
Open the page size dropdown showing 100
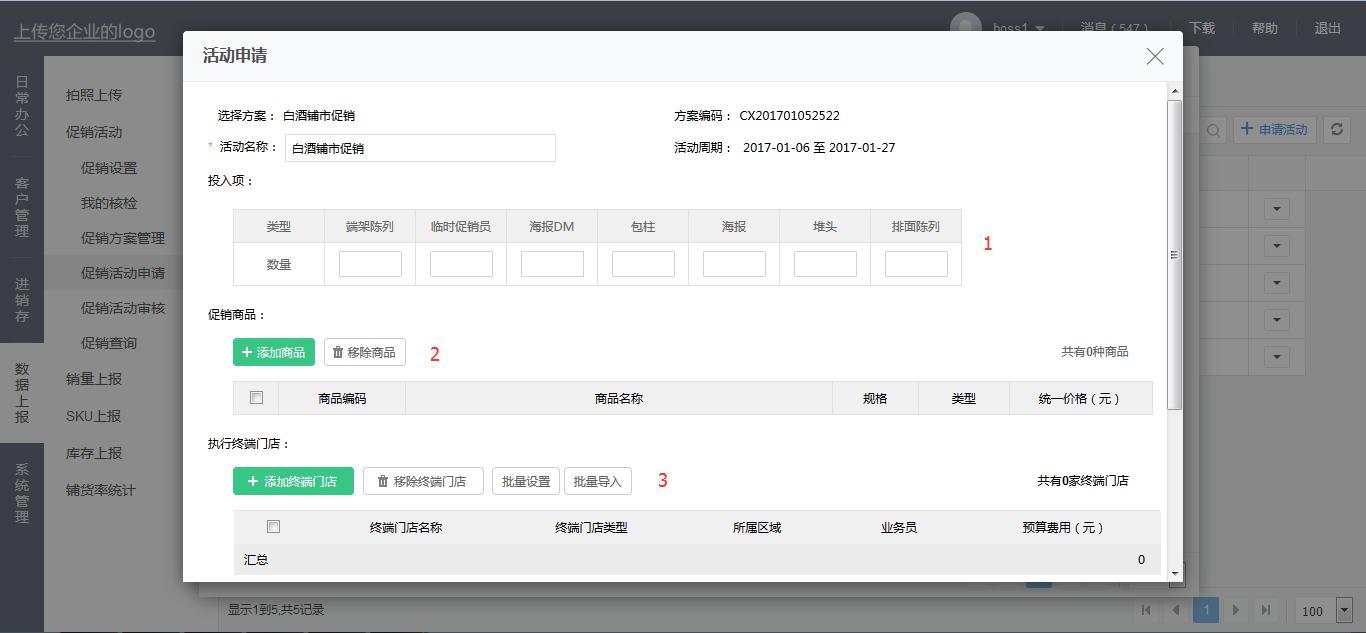[1344, 610]
